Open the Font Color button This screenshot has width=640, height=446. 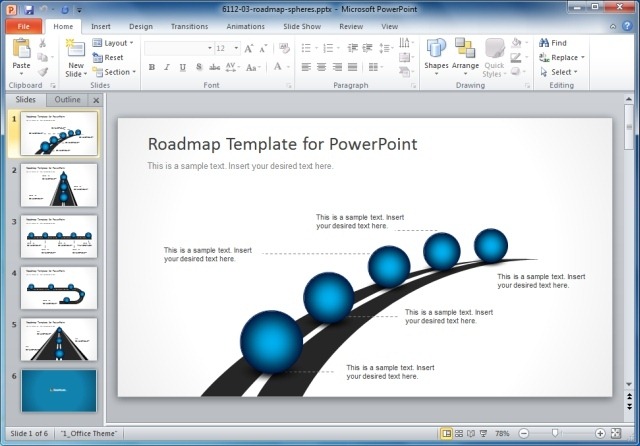278,67
